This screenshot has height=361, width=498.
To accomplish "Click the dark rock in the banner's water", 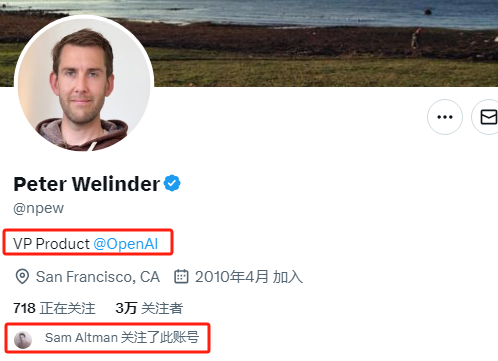I will pos(428,12).
